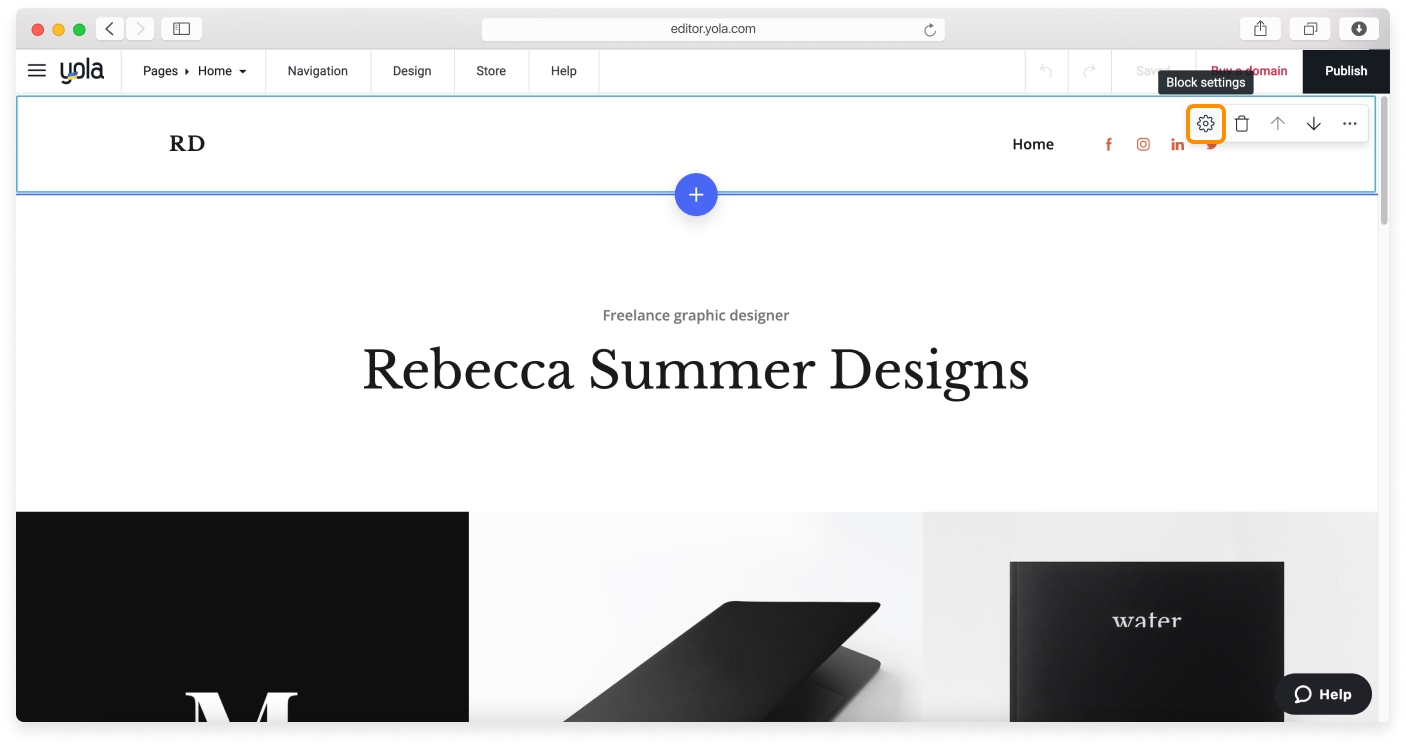The image size is (1406, 746).
Task: Move block down with arrow icon
Action: tap(1313, 124)
